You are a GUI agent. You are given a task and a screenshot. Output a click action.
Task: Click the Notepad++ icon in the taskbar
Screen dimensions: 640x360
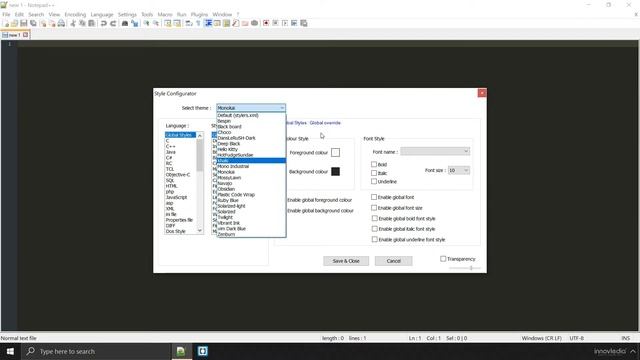tap(181, 351)
